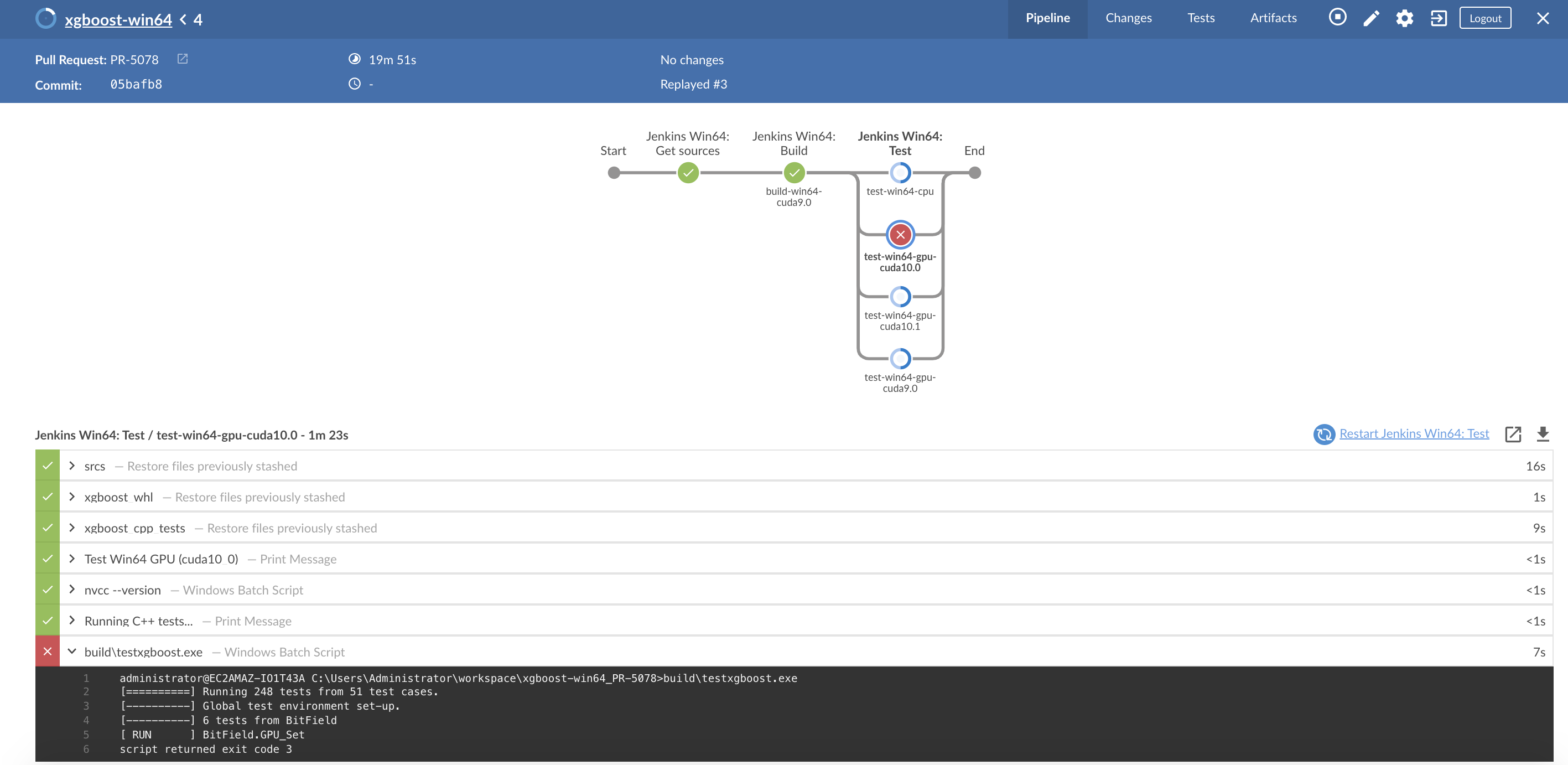Select the Get sources stage node

click(x=688, y=173)
